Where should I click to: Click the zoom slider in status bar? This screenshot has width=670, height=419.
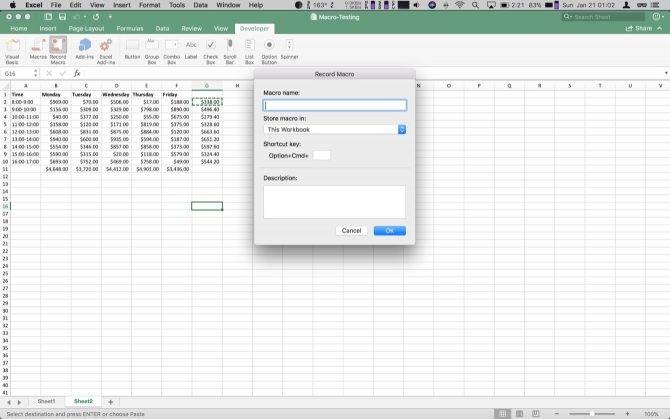[x=592, y=414]
